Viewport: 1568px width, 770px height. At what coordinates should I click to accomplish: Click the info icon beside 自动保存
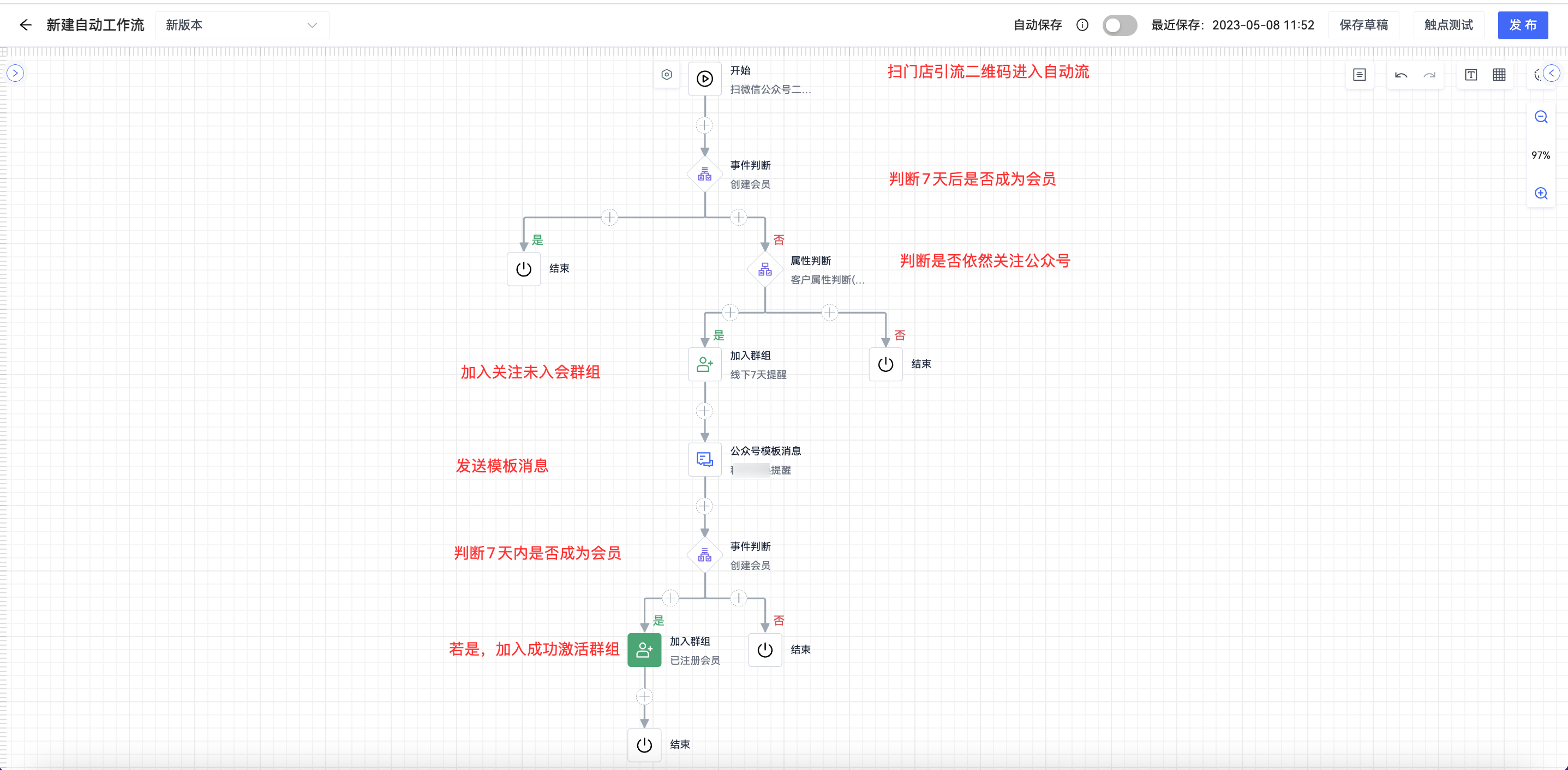pyautogui.click(x=1082, y=25)
